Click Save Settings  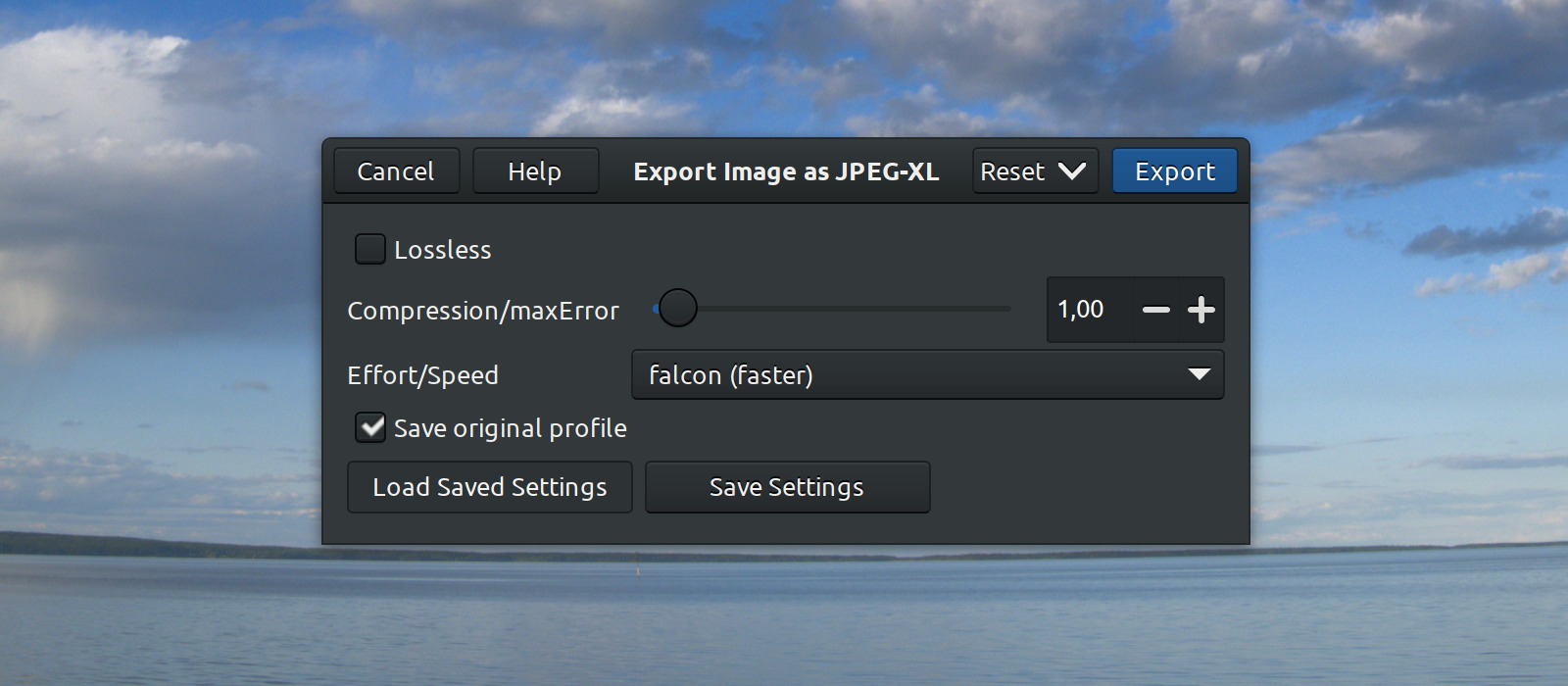click(x=787, y=487)
